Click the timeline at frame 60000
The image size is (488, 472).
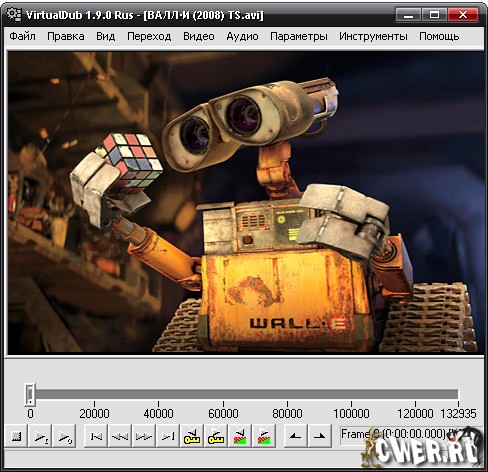click(x=223, y=395)
